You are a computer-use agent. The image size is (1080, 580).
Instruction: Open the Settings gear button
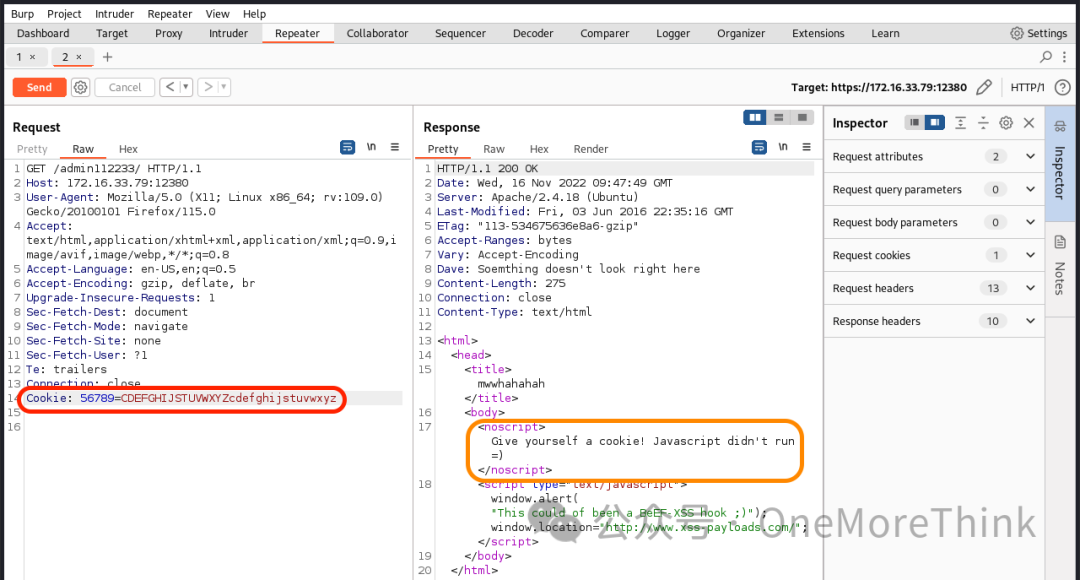[1038, 33]
